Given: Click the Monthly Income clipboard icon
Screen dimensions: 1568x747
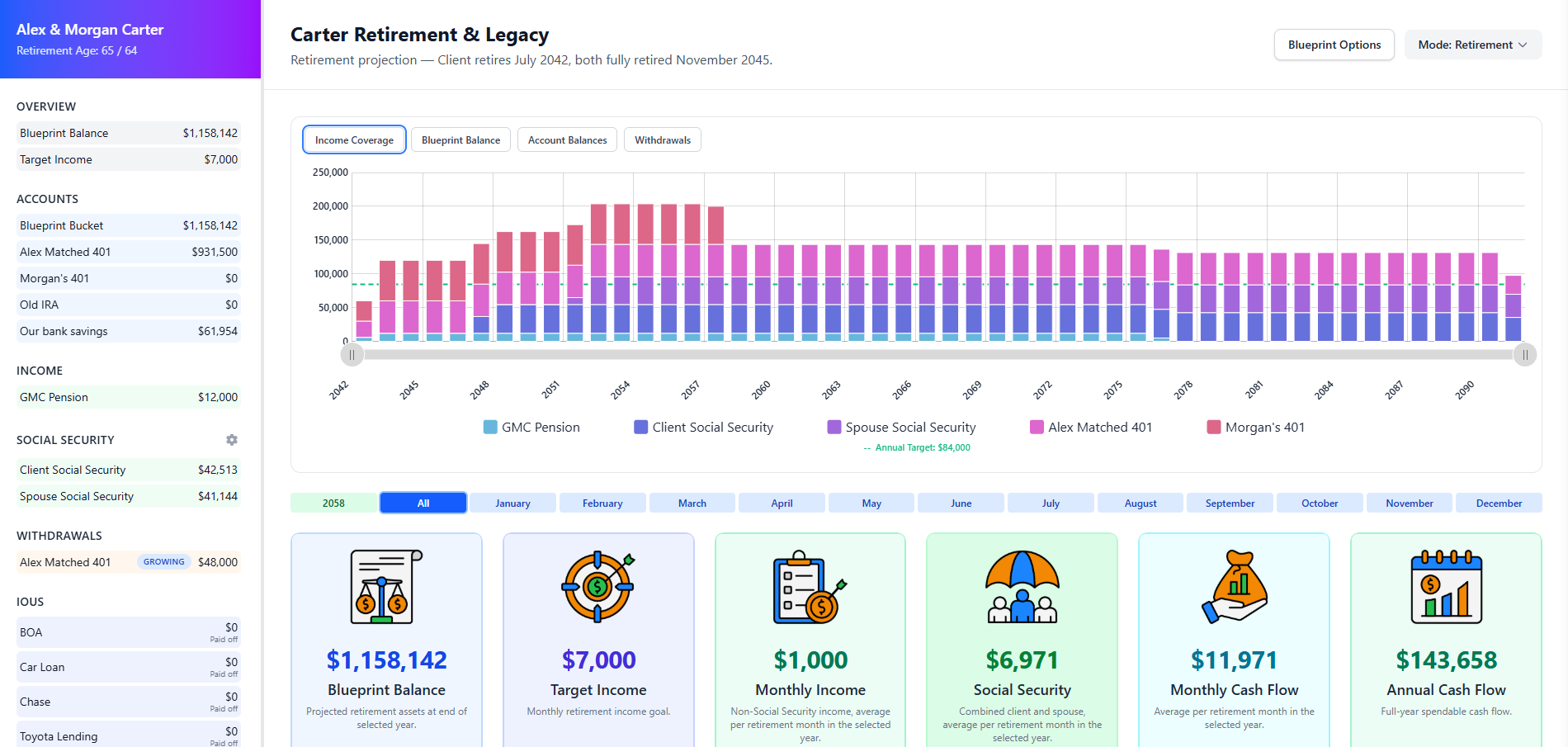Looking at the screenshot, I should click(810, 586).
